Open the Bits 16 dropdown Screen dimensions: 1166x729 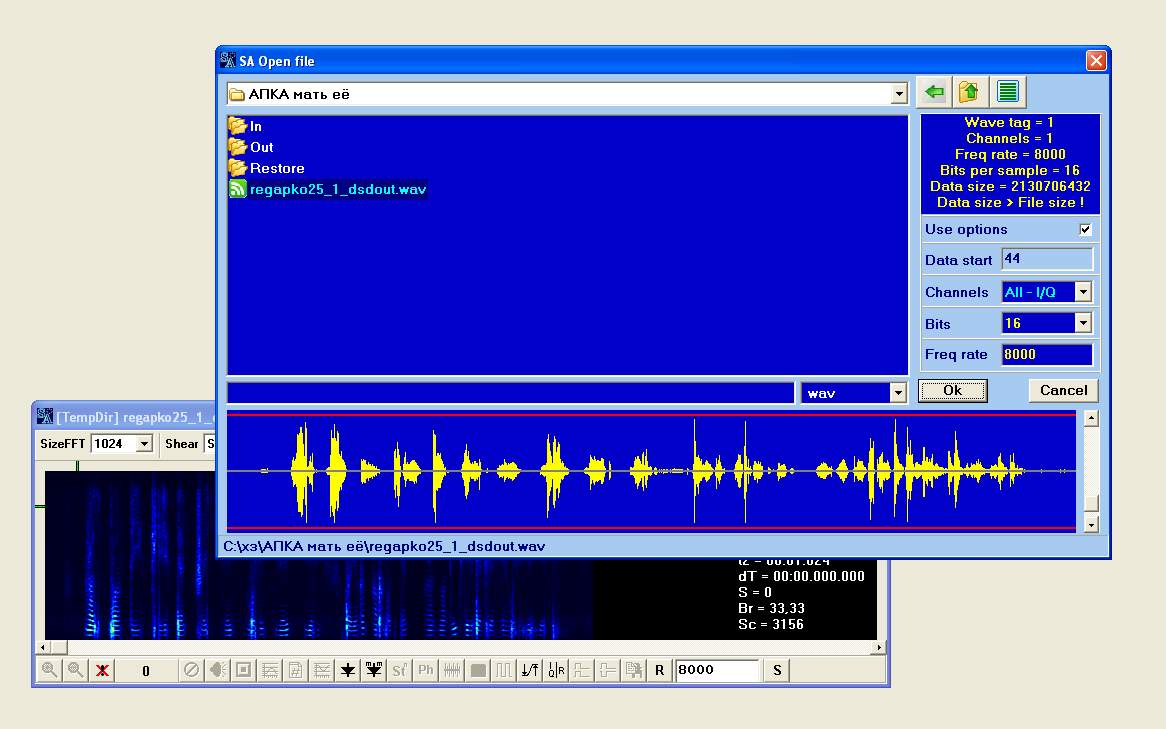[x=1083, y=323]
